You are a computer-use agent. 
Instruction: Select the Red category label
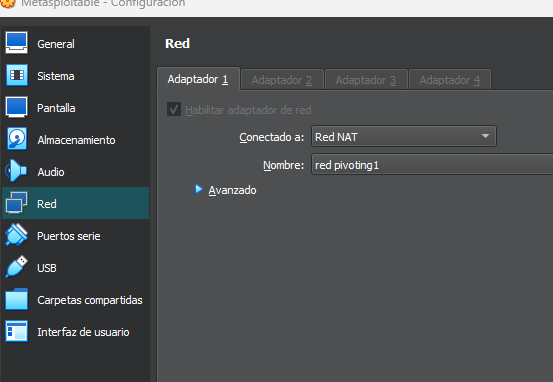(x=47, y=204)
